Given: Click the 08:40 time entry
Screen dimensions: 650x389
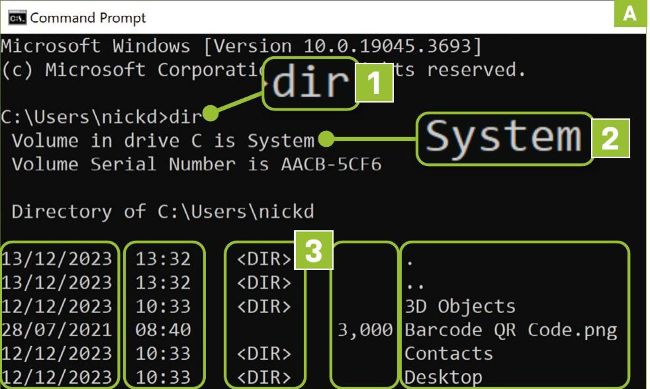Looking at the screenshot, I should click(x=163, y=330).
